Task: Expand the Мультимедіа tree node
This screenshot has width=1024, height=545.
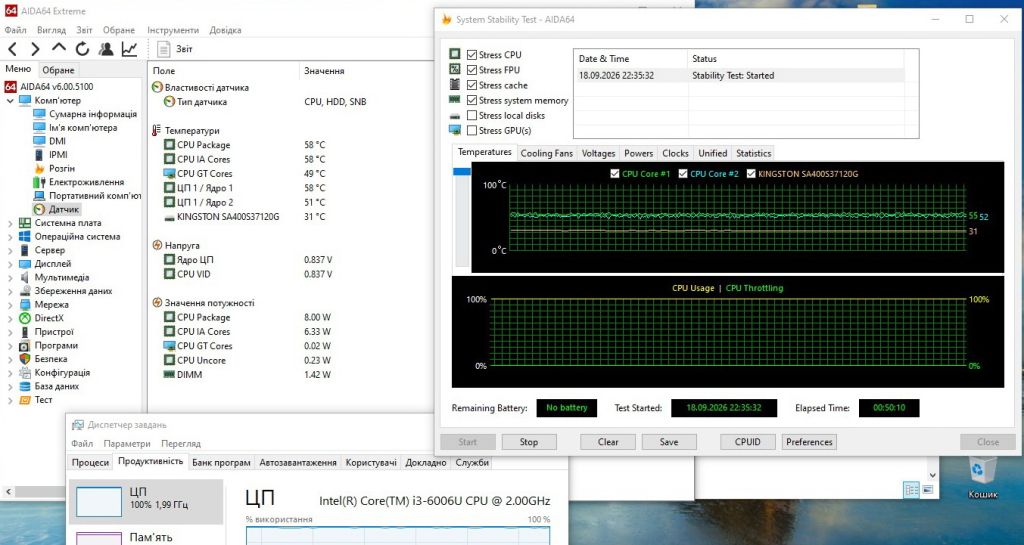Action: [10, 277]
